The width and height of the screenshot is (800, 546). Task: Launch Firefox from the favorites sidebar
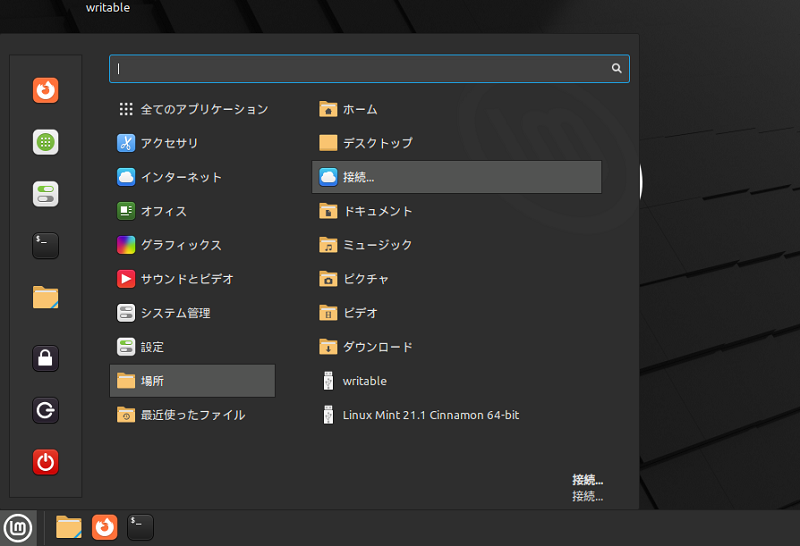pos(45,90)
